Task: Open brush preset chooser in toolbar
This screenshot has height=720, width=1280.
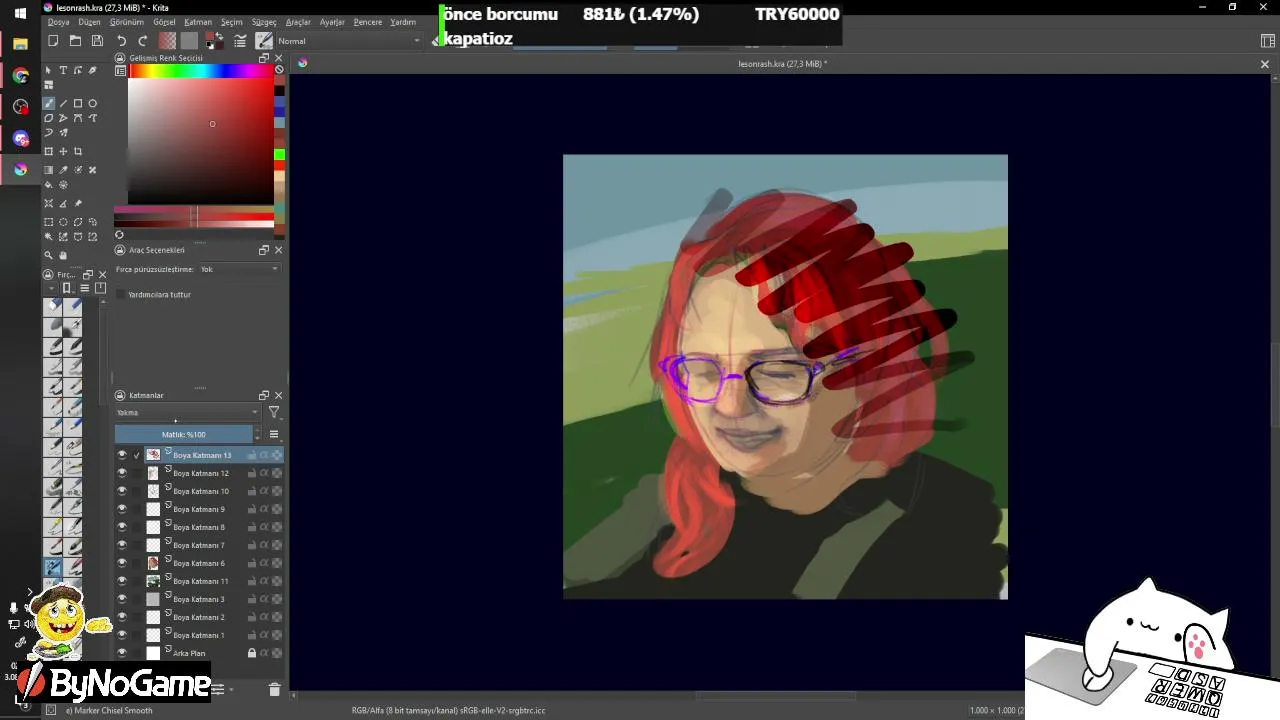Action: click(x=264, y=41)
